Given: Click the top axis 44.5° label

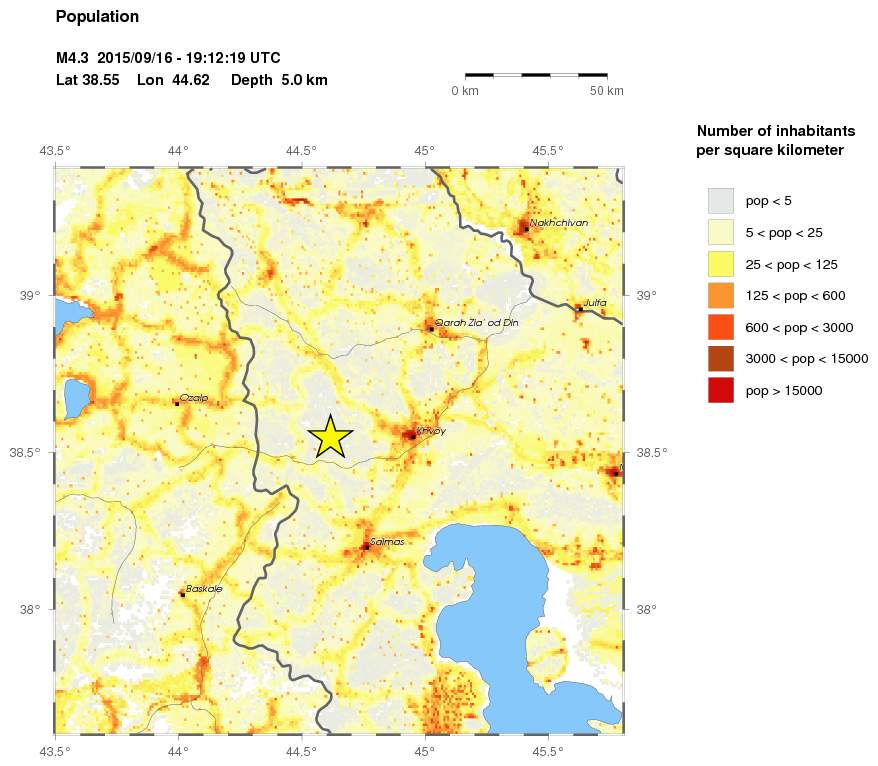Looking at the screenshot, I should pyautogui.click(x=301, y=151).
